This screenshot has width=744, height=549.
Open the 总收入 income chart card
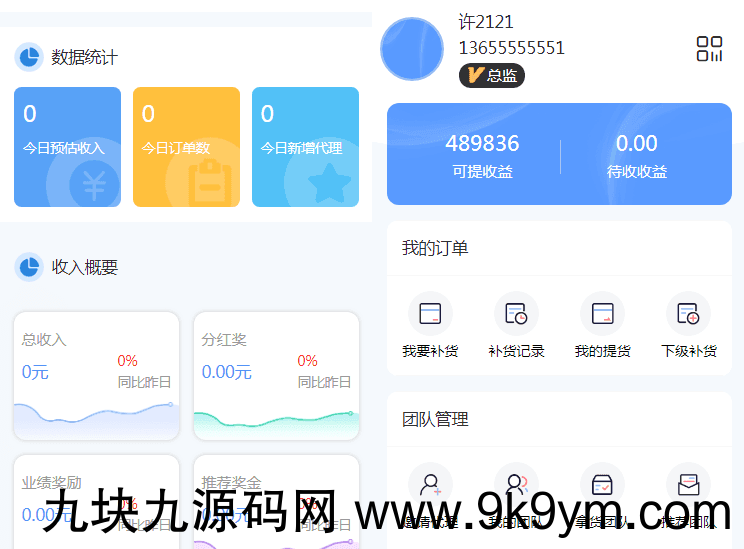click(96, 375)
